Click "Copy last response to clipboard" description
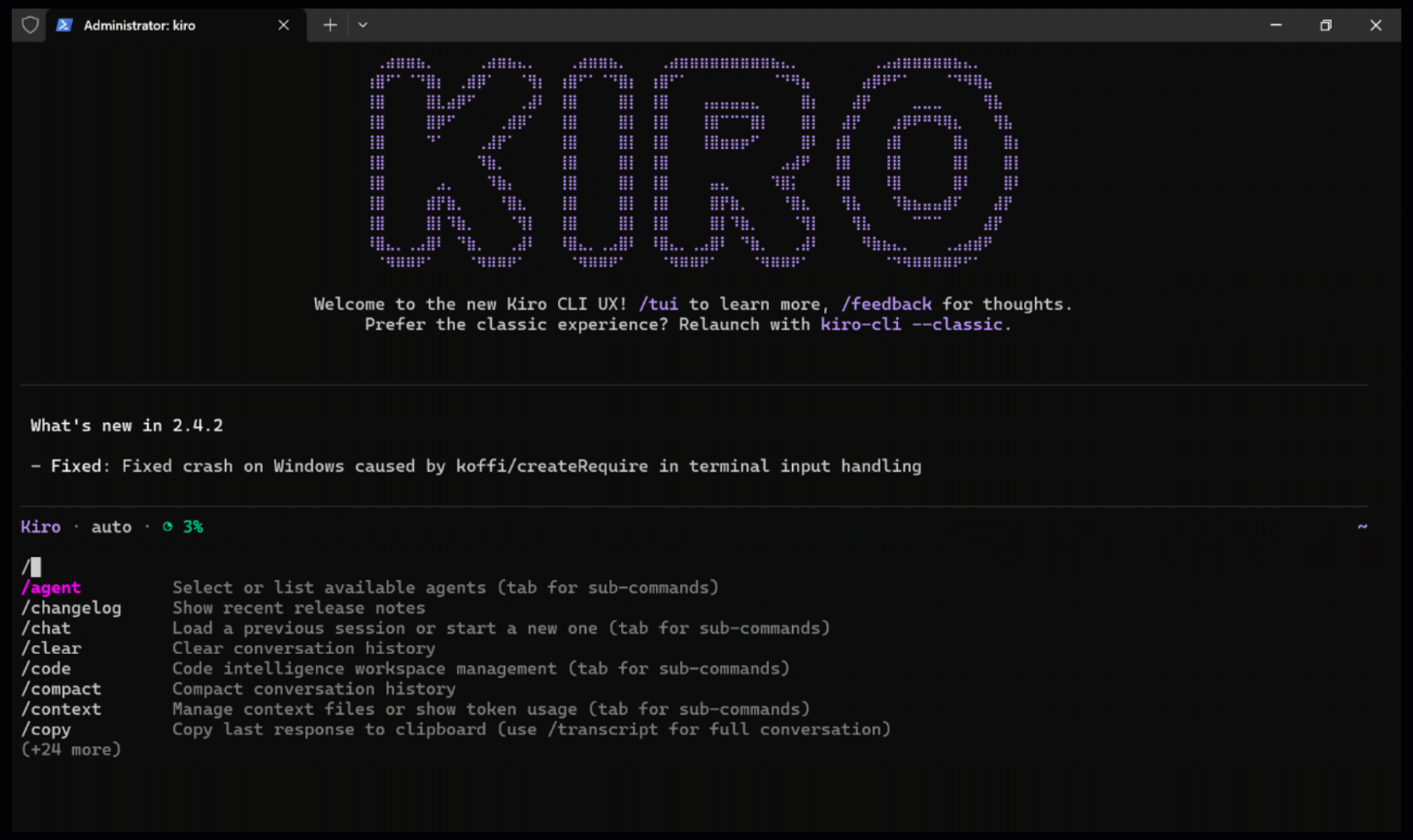The image size is (1413, 840). (x=531, y=730)
